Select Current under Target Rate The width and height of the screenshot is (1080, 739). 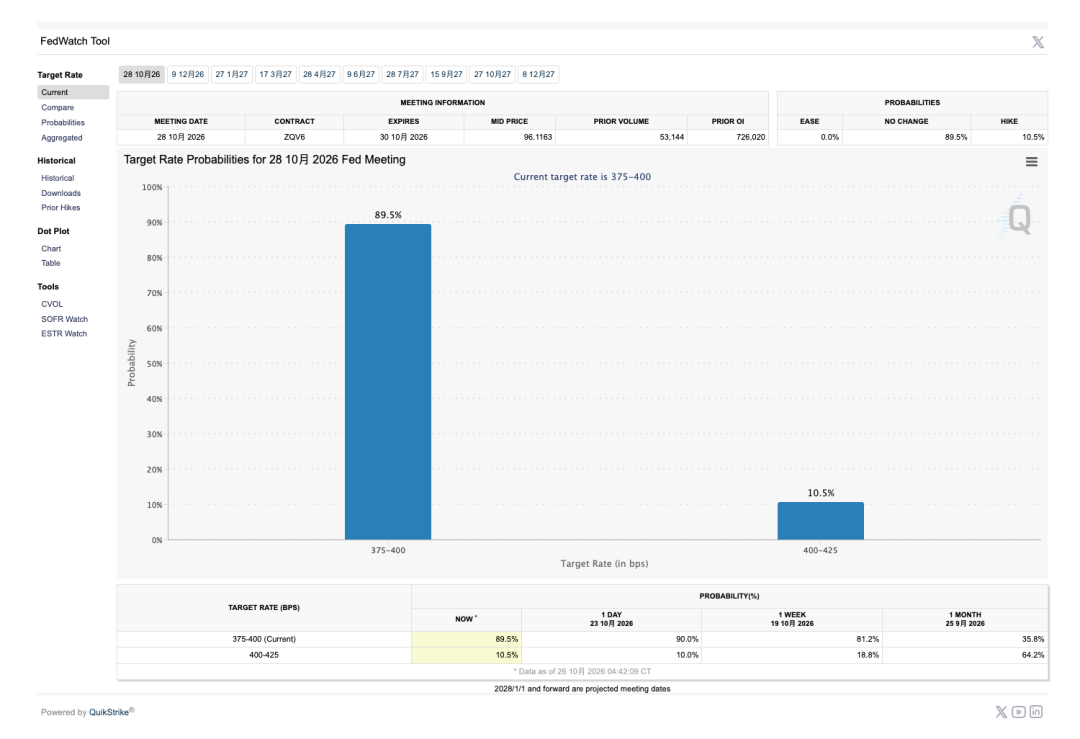click(x=73, y=92)
